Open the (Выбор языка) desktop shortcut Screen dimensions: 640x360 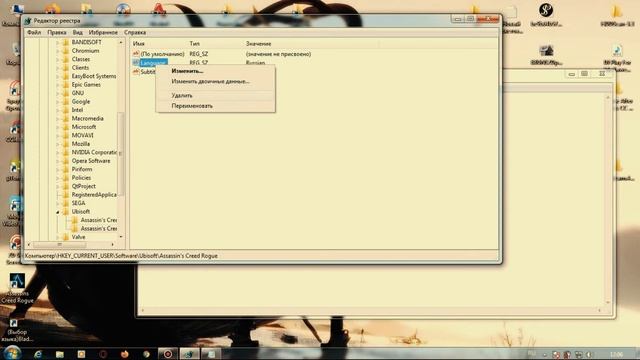click(16, 330)
